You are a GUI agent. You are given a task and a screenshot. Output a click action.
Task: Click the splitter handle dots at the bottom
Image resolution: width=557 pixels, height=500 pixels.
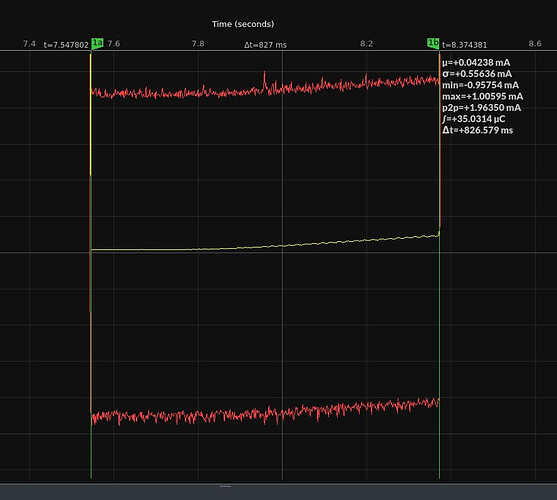tap(225, 486)
